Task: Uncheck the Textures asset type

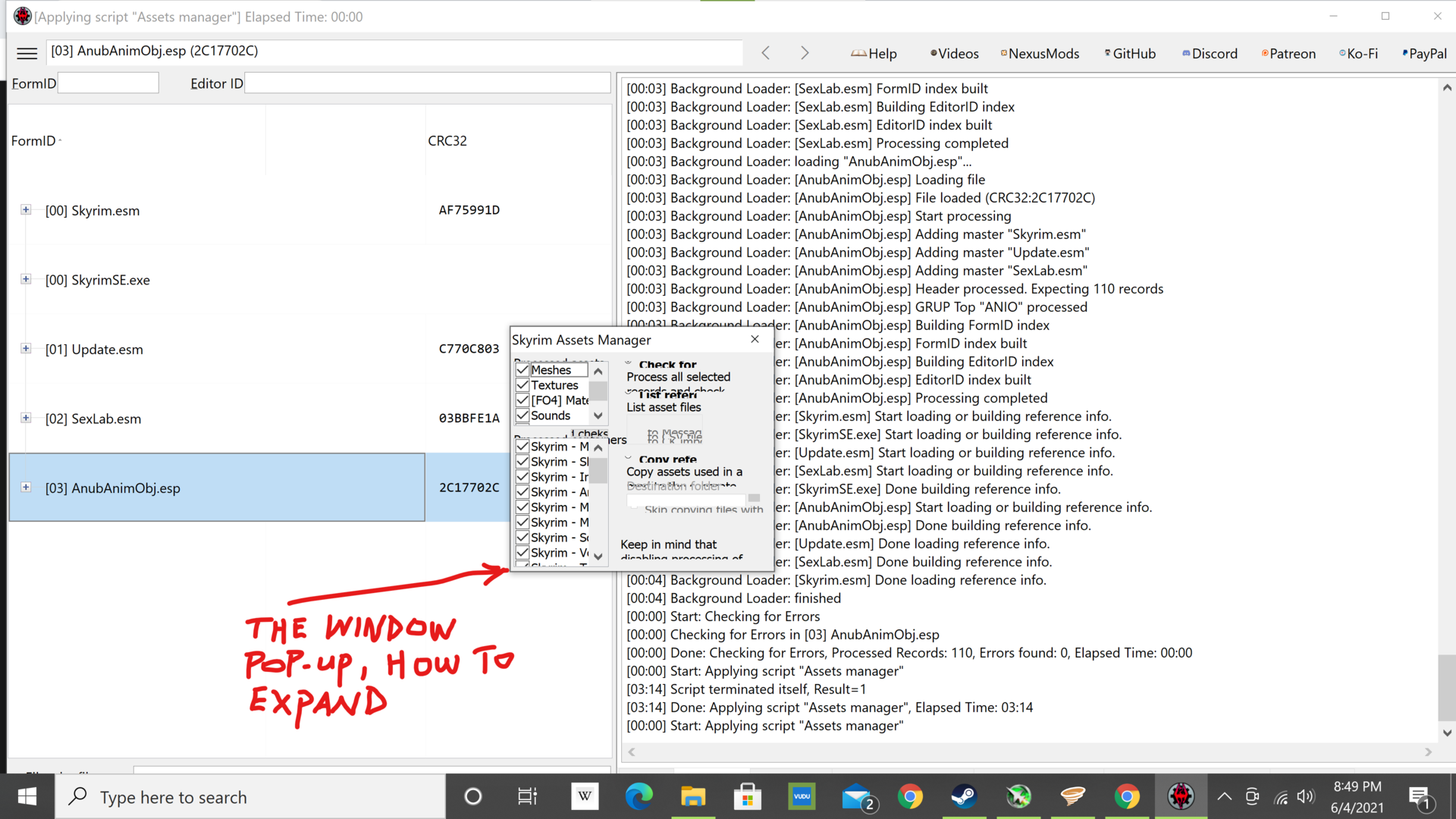Action: click(522, 385)
